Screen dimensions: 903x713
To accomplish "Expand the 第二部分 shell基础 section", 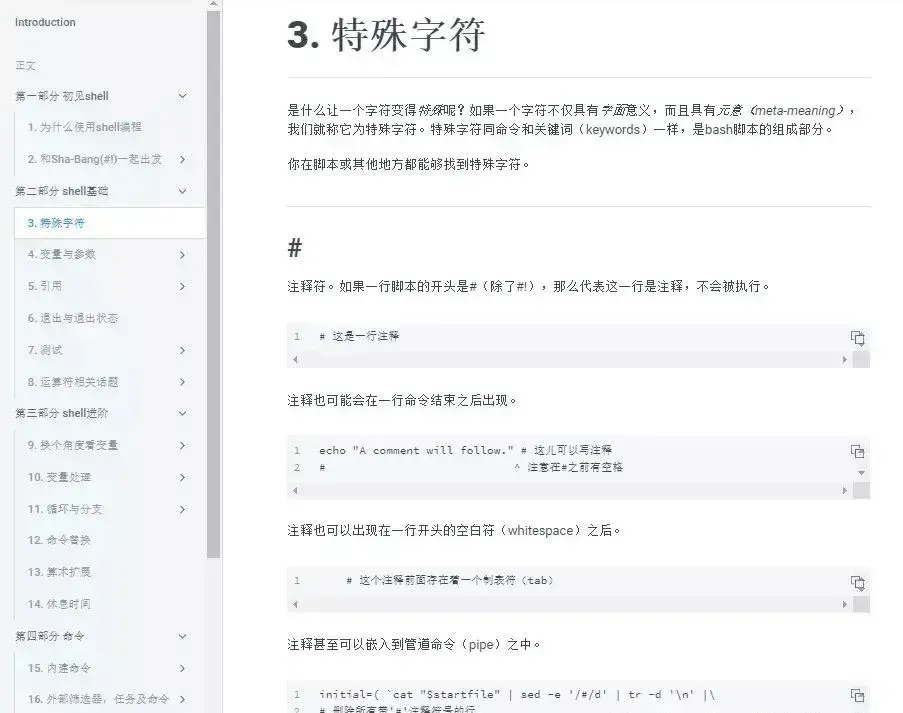I will [x=182, y=191].
